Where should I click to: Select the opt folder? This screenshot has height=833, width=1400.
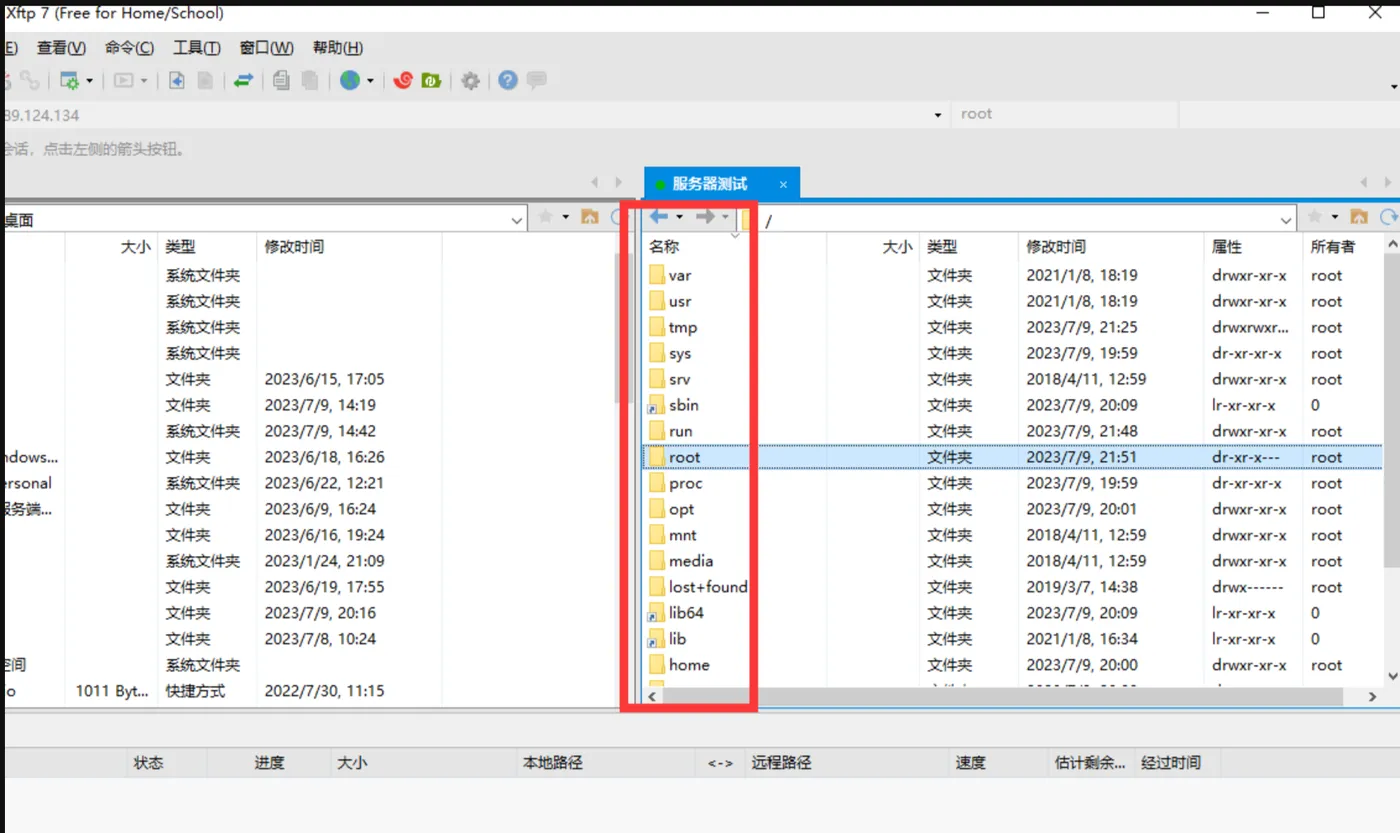pyautogui.click(x=681, y=509)
